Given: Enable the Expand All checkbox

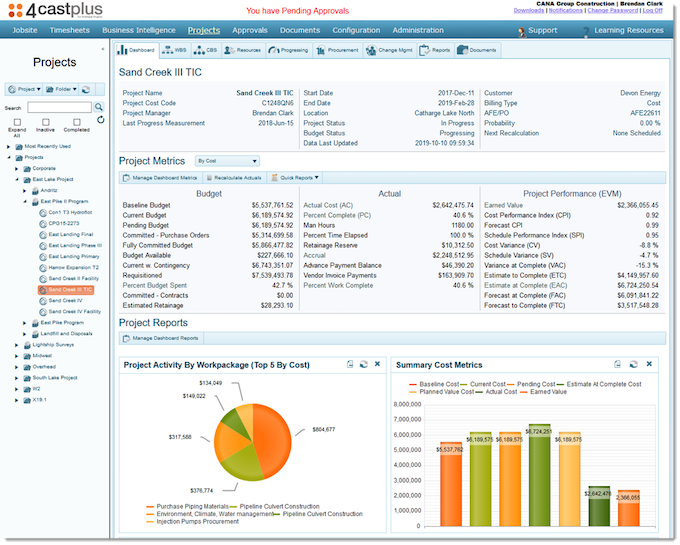Looking at the screenshot, I should [17, 122].
